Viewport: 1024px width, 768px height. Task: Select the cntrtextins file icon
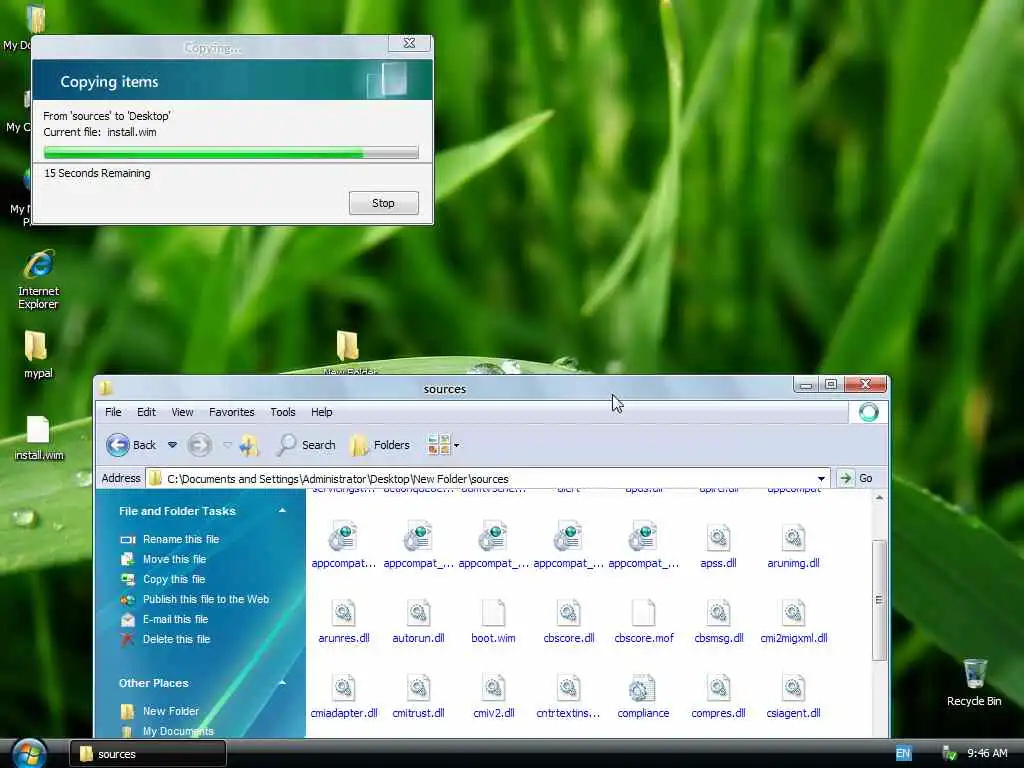pyautogui.click(x=569, y=688)
